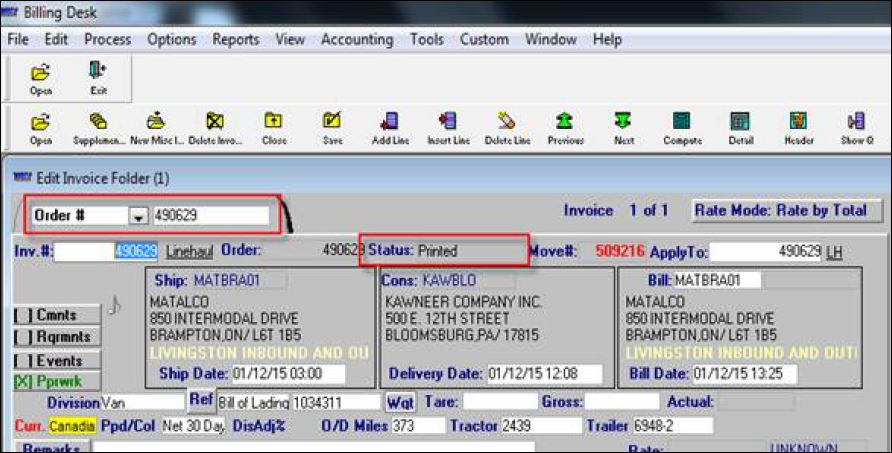Image resolution: width=892 pixels, height=453 pixels.
Task: Click the Supplement toolbar icon
Action: pos(99,127)
